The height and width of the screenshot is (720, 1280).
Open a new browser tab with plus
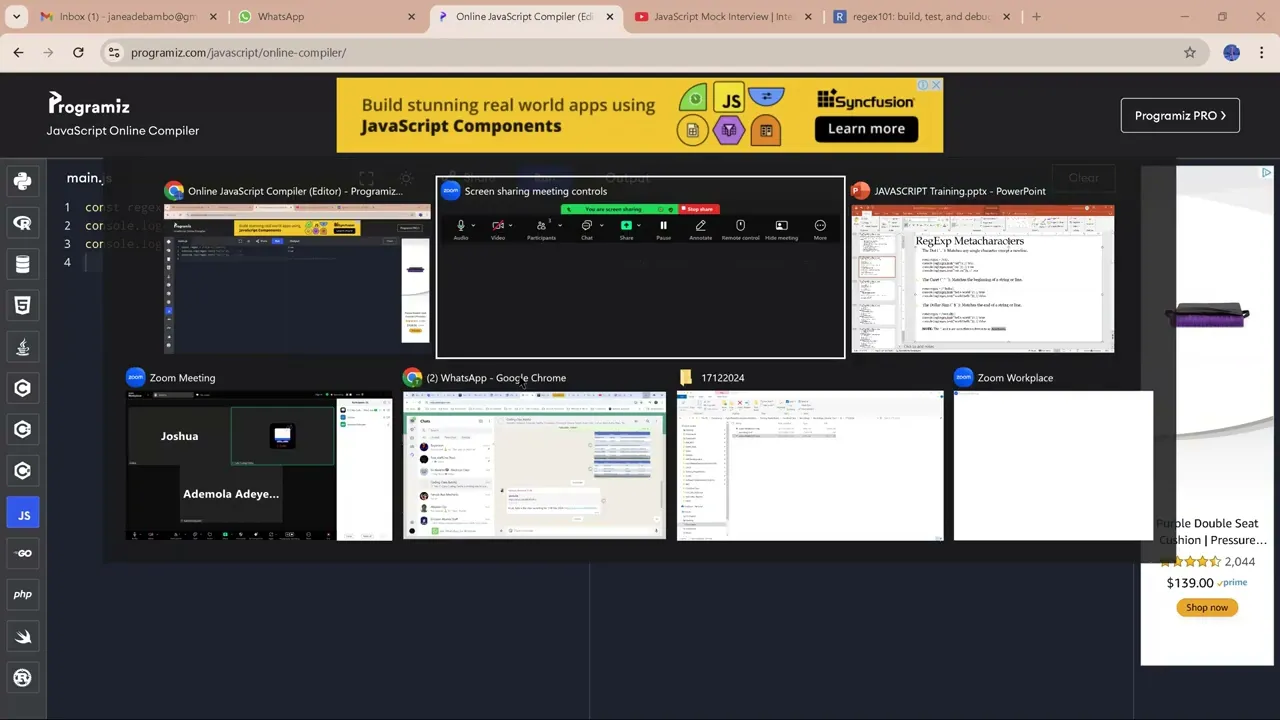click(1036, 16)
